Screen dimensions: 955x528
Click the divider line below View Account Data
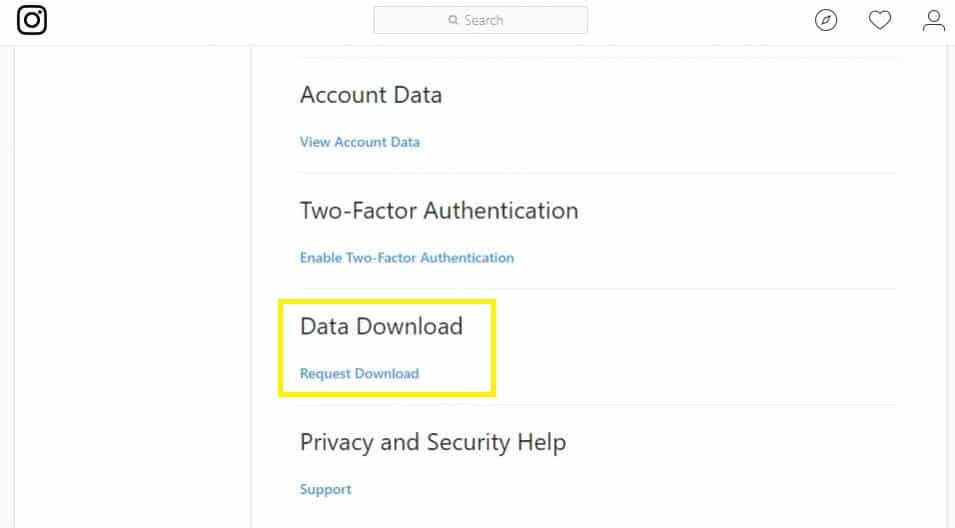click(x=598, y=172)
